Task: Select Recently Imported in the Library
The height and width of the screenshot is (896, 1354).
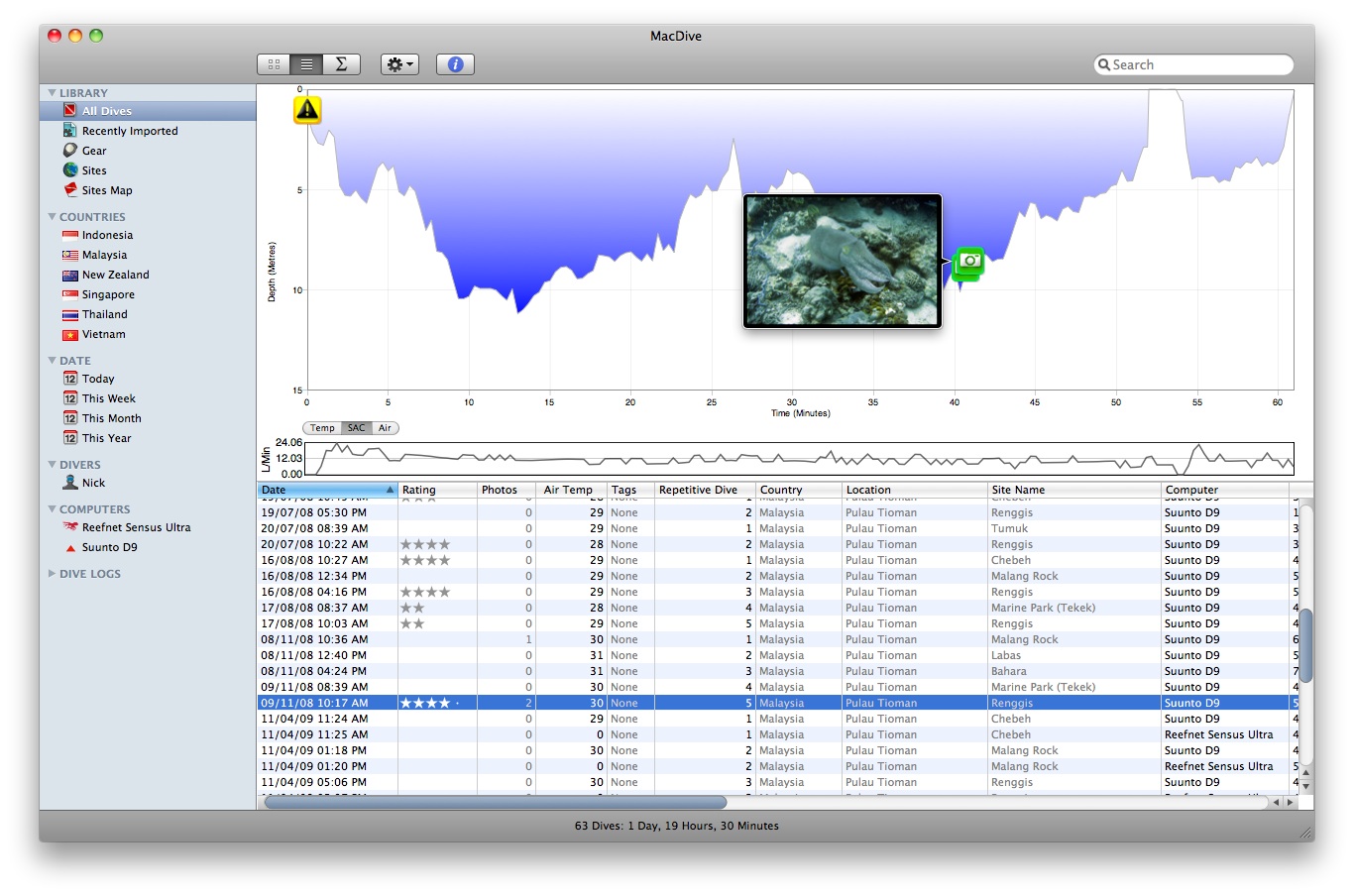Action: point(129,131)
